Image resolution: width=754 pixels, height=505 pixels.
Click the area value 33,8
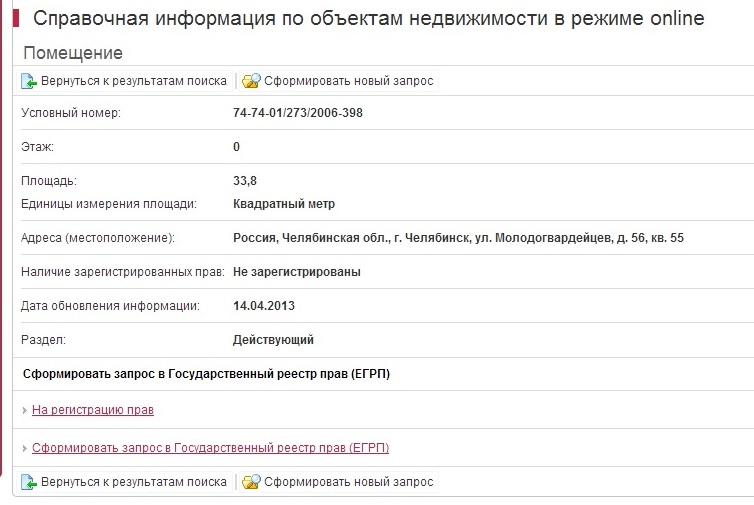(245, 181)
